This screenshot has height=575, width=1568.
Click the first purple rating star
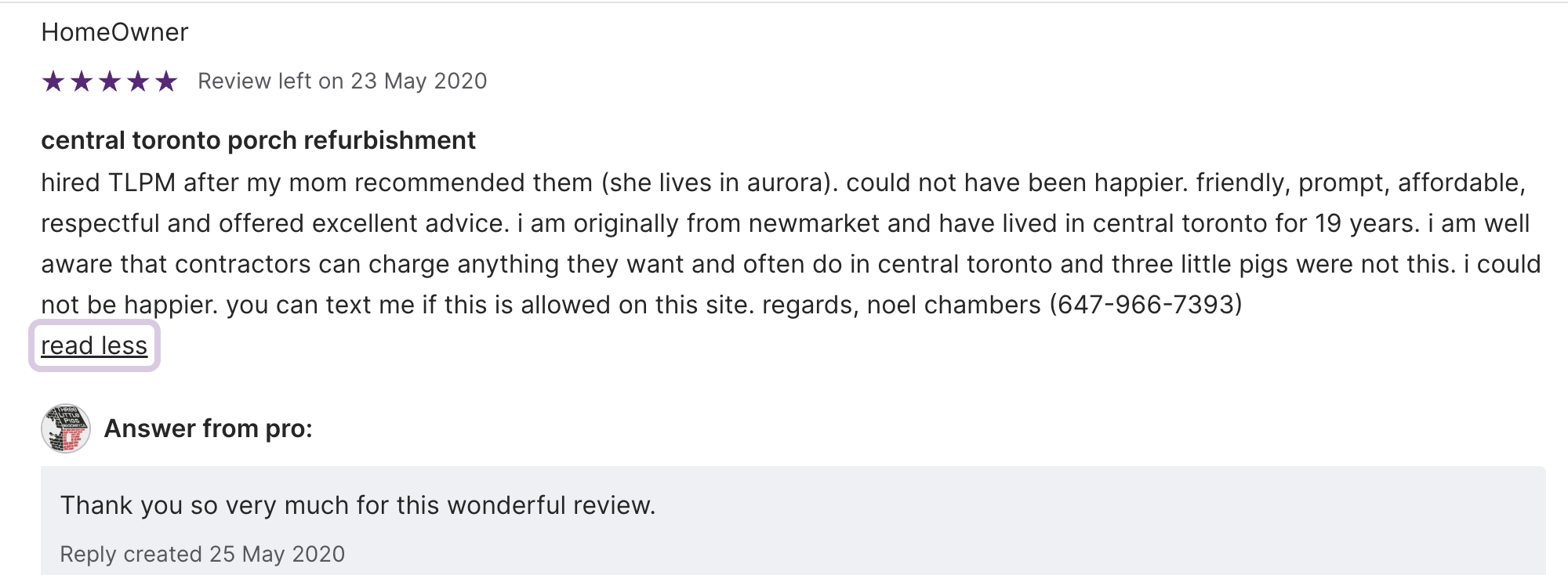53,81
